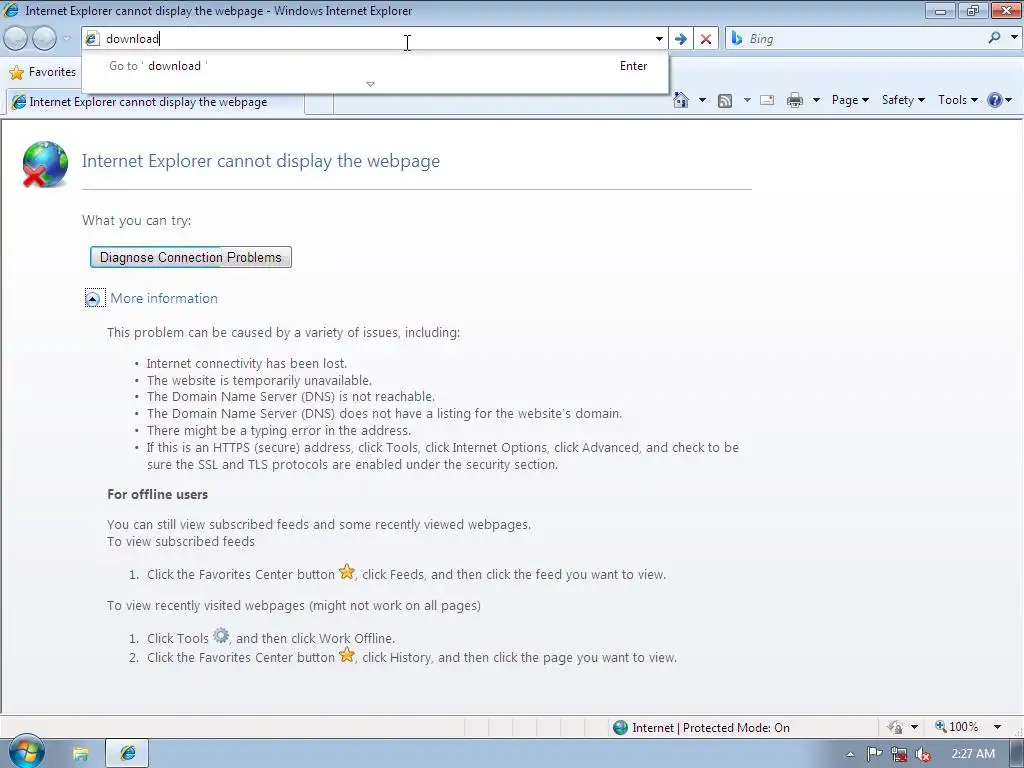Click the 100% zoom level button
This screenshot has height=768, width=1024.
point(957,727)
